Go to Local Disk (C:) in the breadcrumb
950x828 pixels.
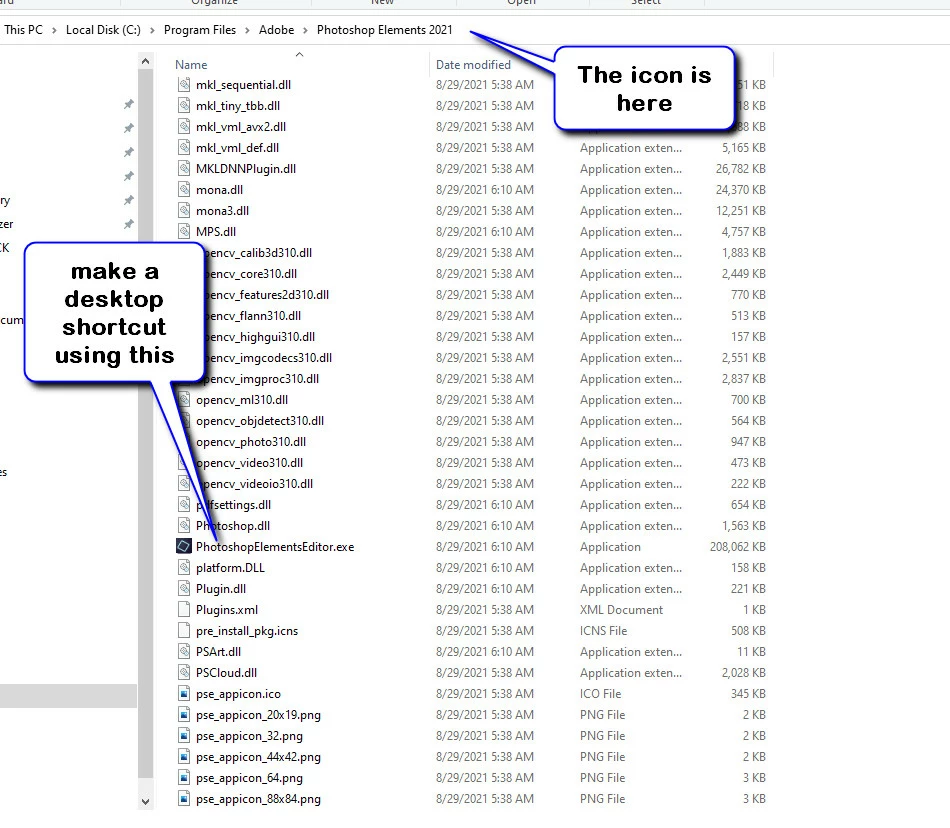click(103, 30)
